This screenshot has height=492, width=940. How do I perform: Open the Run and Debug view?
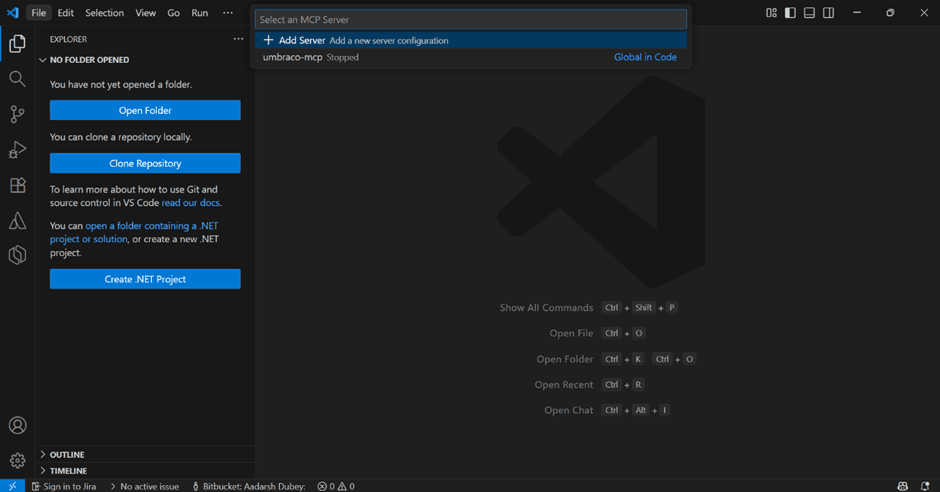(x=17, y=150)
